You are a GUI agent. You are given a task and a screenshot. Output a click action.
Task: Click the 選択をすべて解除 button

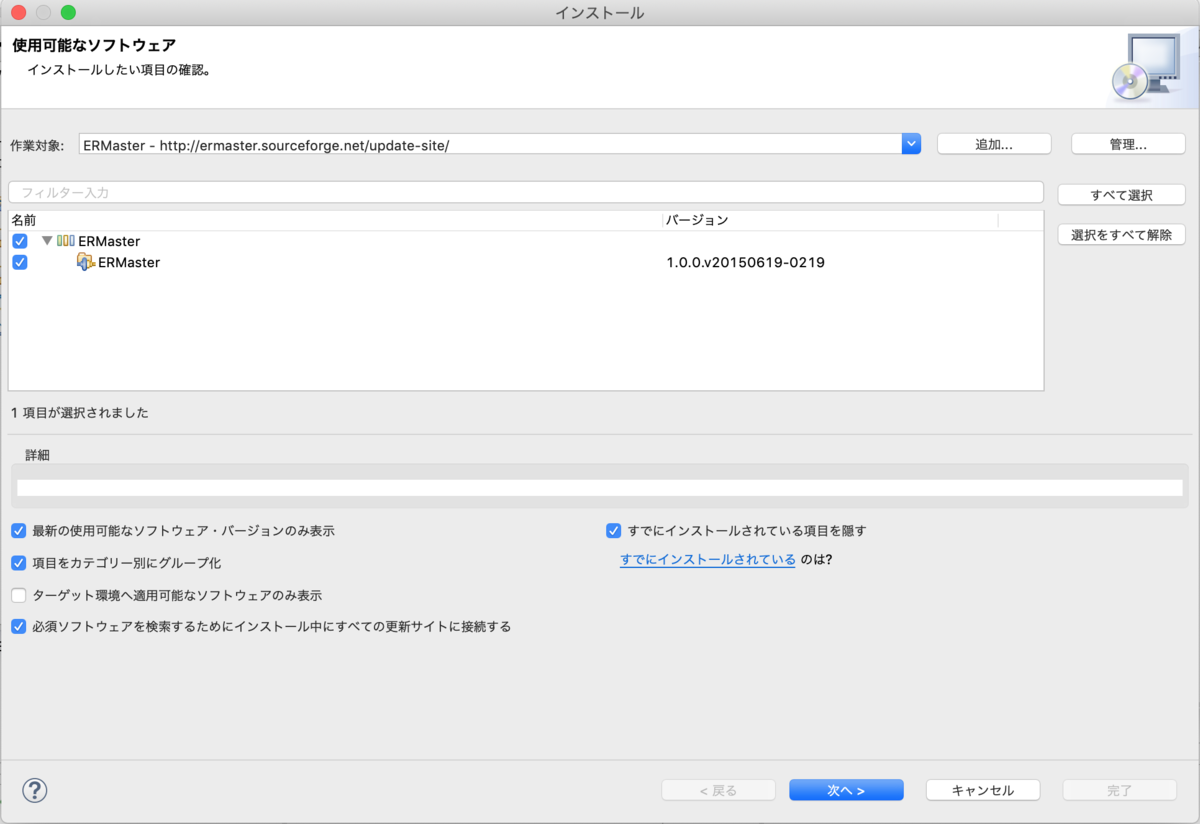[1122, 235]
